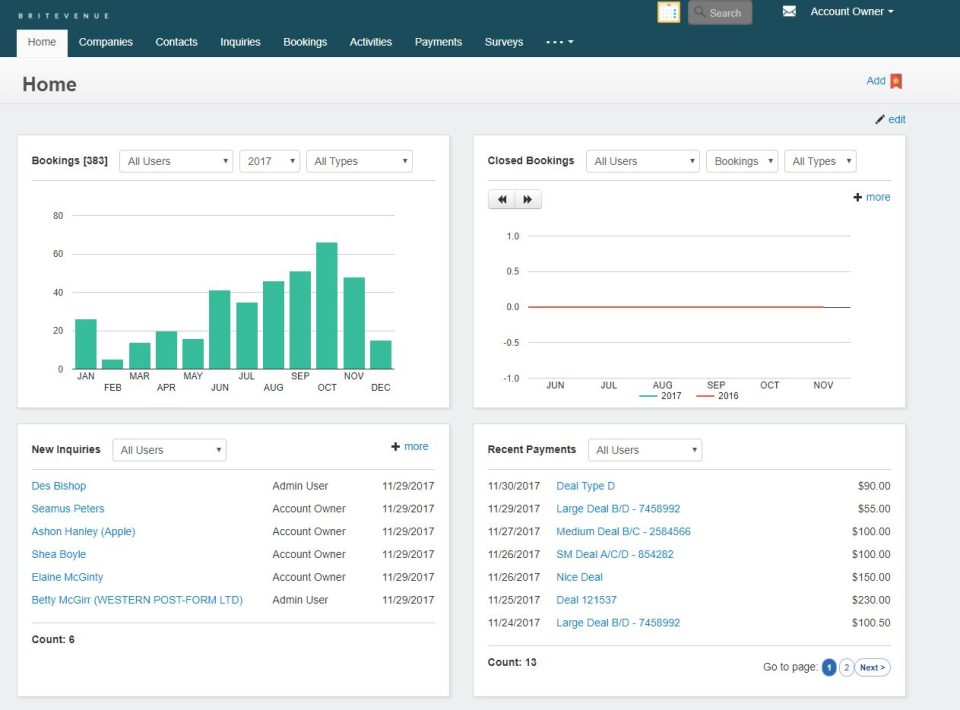The width and height of the screenshot is (960, 710).
Task: Click the forward double-arrow in Closed Bookings
Action: [526, 199]
